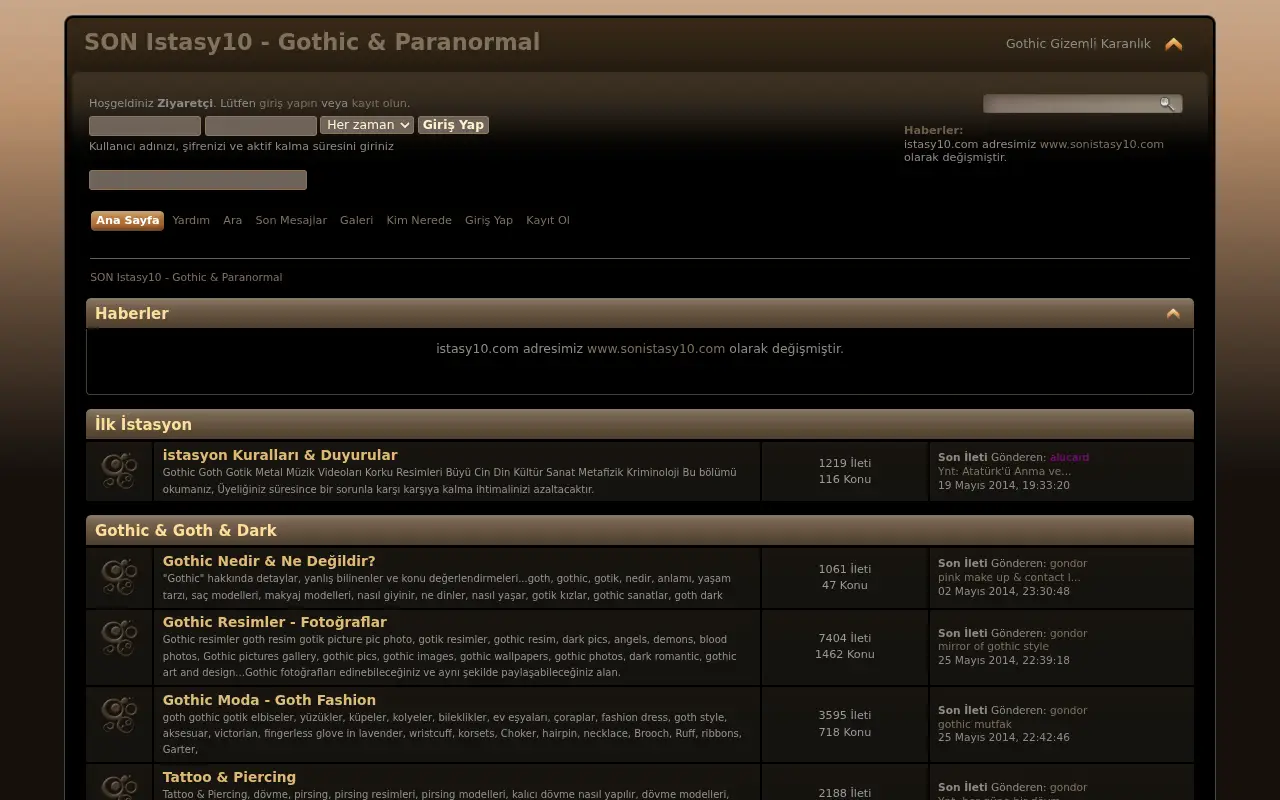Open the Kayıt Ol menu item
This screenshot has width=1280, height=800.
coord(548,221)
